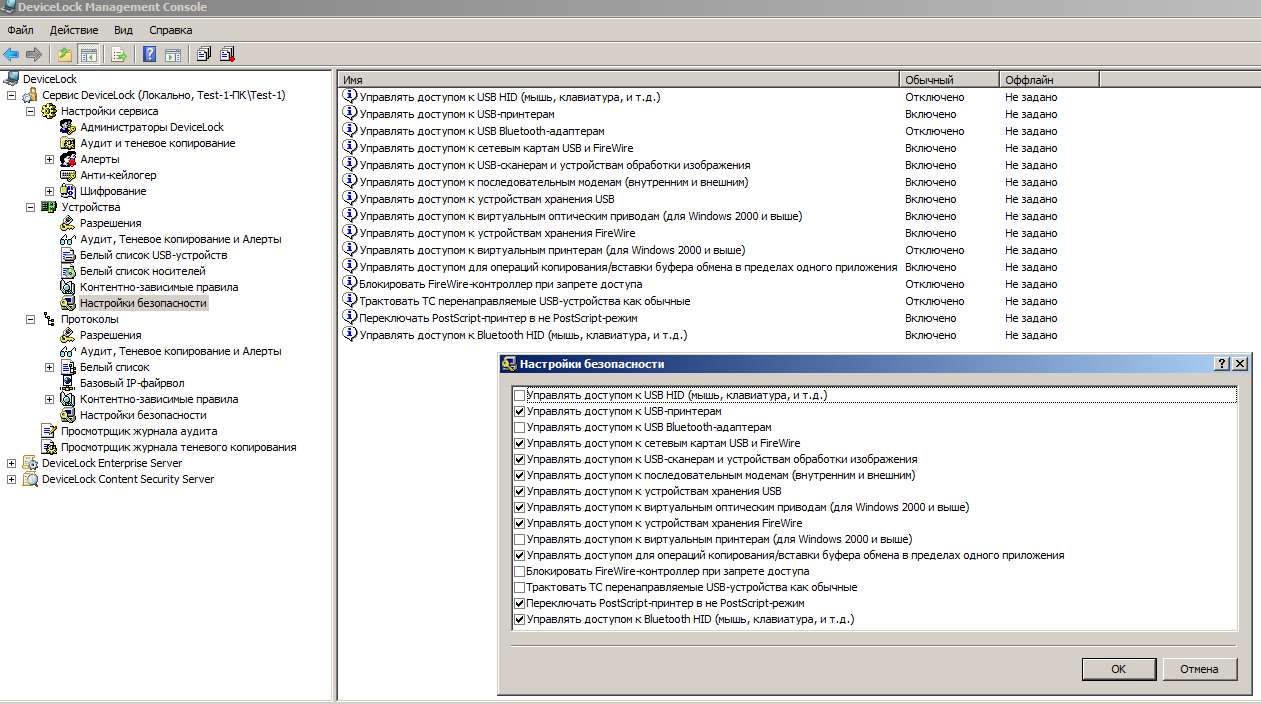The height and width of the screenshot is (704, 1261).
Task: Open the Справка menu
Action: [x=170, y=31]
